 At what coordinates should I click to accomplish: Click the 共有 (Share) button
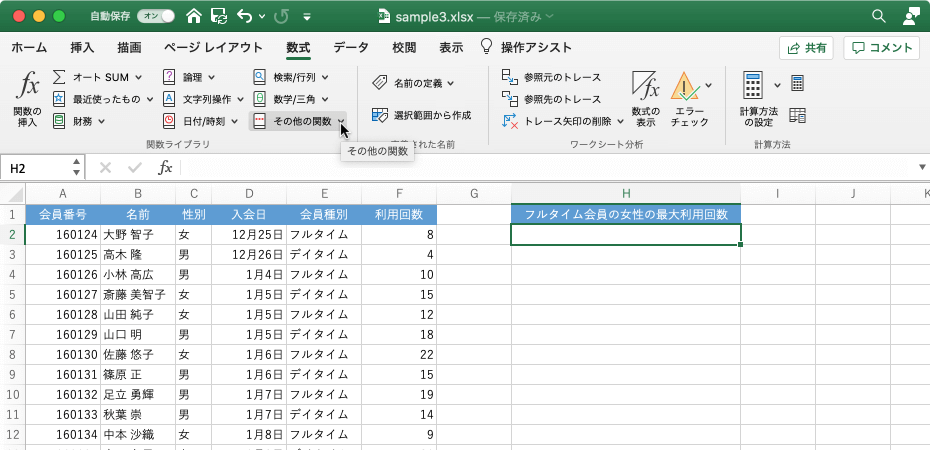pyautogui.click(x=806, y=48)
